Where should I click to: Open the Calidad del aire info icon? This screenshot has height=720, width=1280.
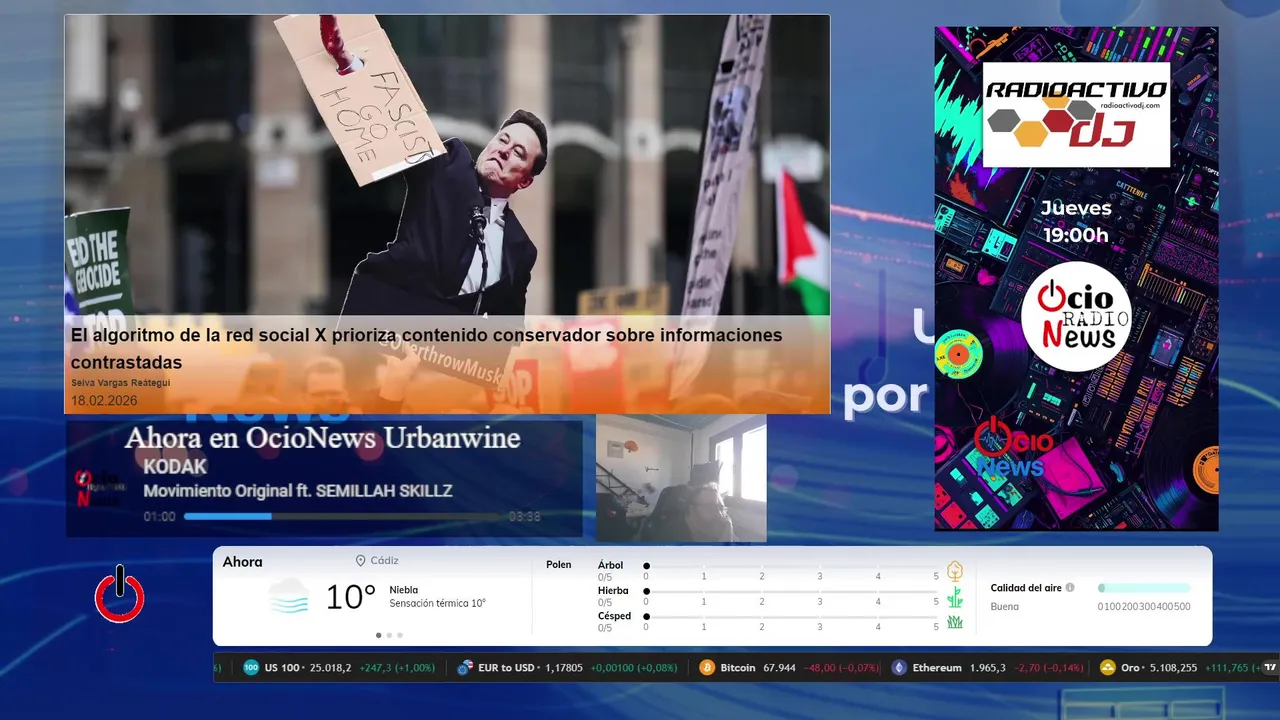click(x=1070, y=588)
